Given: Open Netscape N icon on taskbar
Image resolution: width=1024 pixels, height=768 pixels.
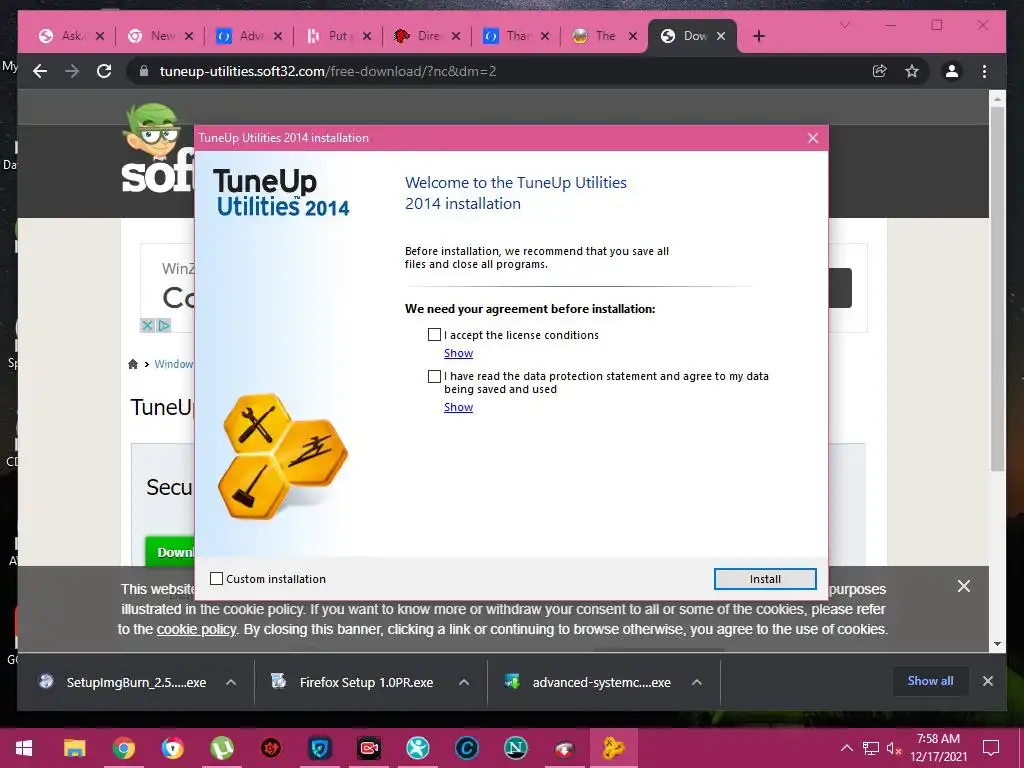Looking at the screenshot, I should (516, 748).
